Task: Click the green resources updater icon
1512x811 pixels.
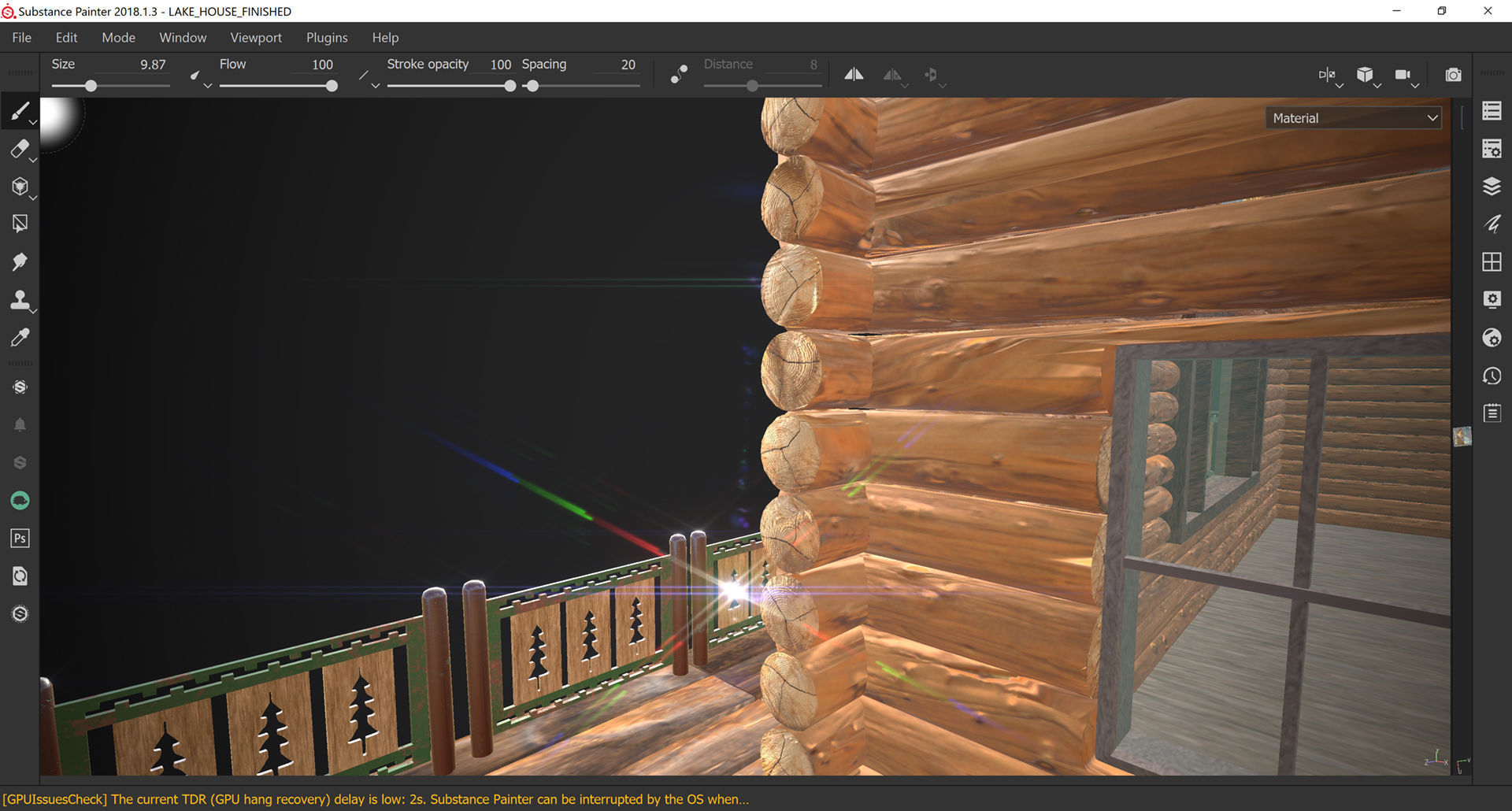Action: click(x=20, y=500)
